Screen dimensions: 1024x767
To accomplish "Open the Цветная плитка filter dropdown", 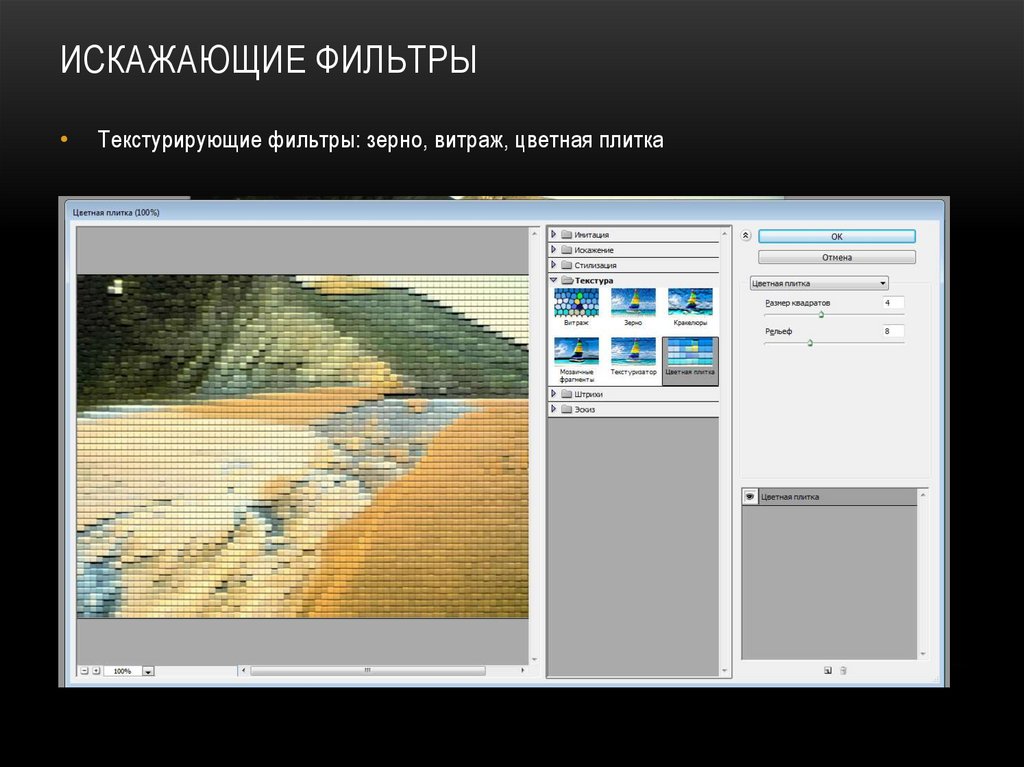I will (818, 283).
